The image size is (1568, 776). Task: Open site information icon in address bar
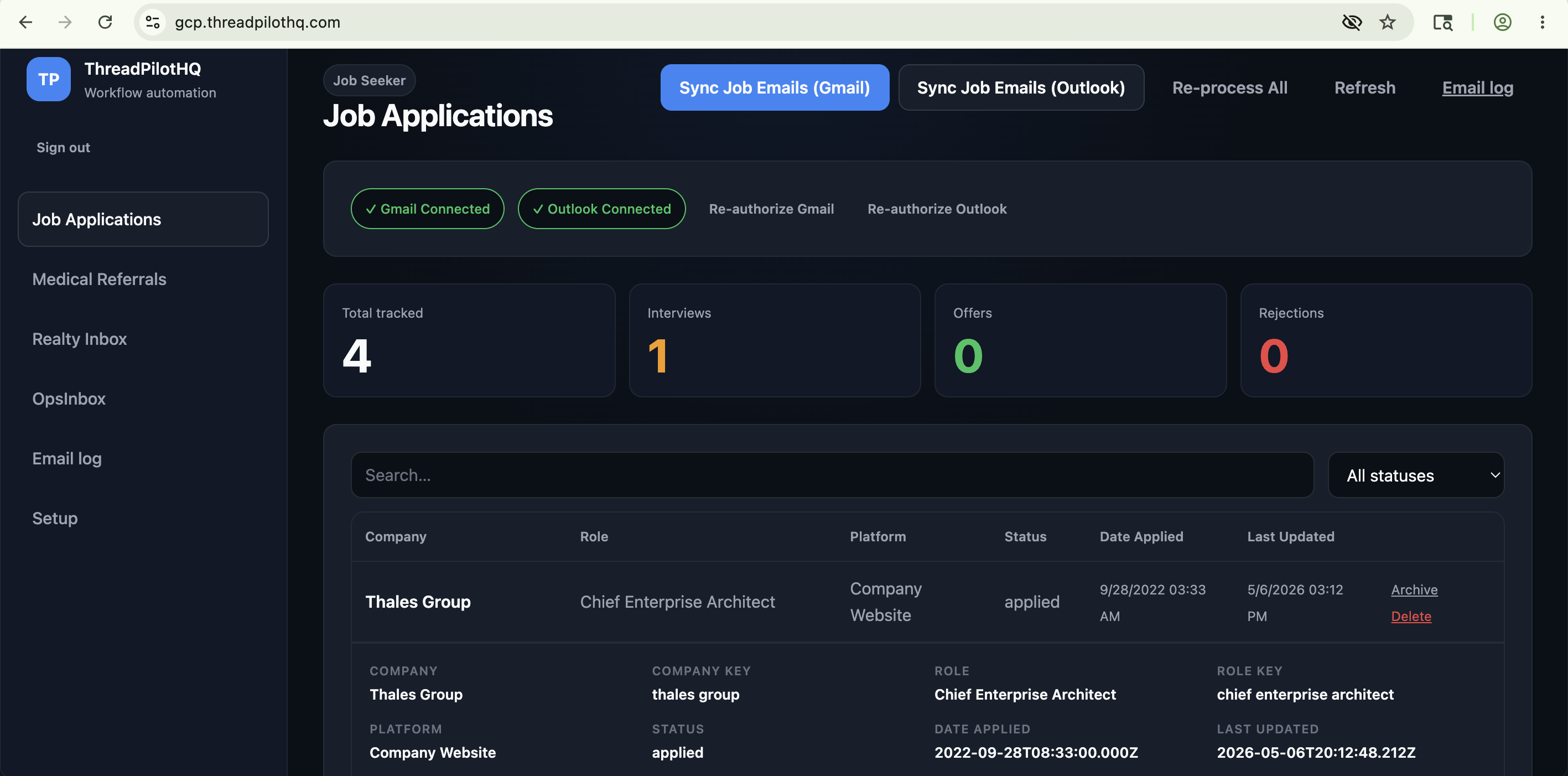[x=153, y=23]
